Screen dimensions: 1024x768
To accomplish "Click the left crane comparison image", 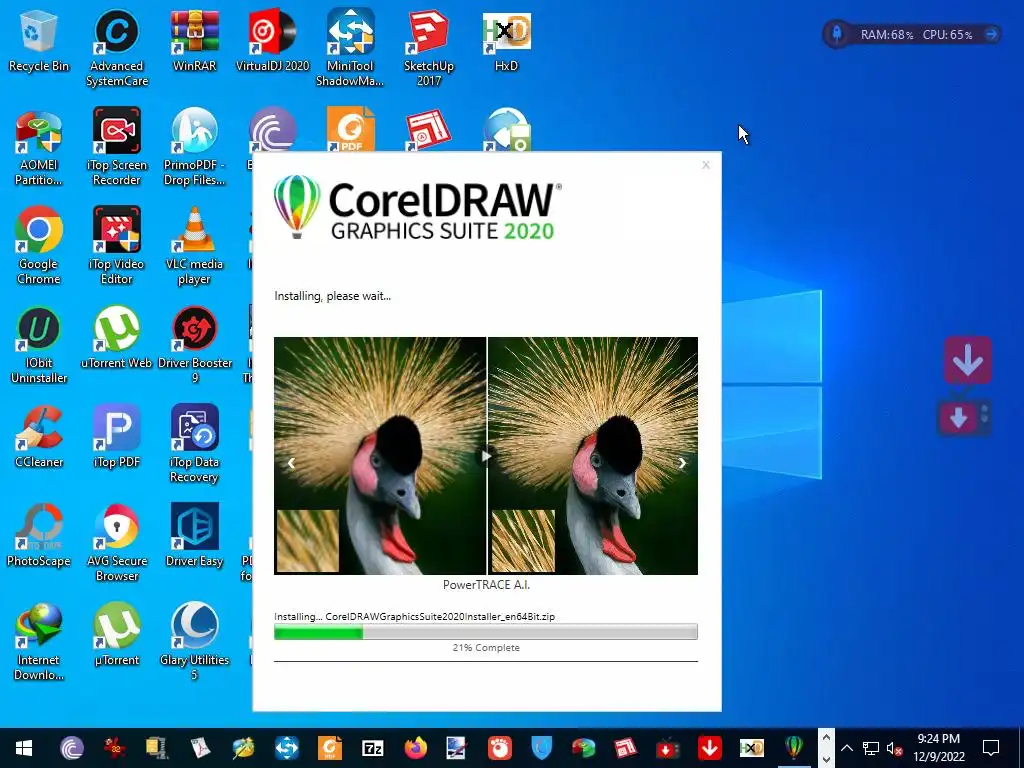I will coord(380,456).
